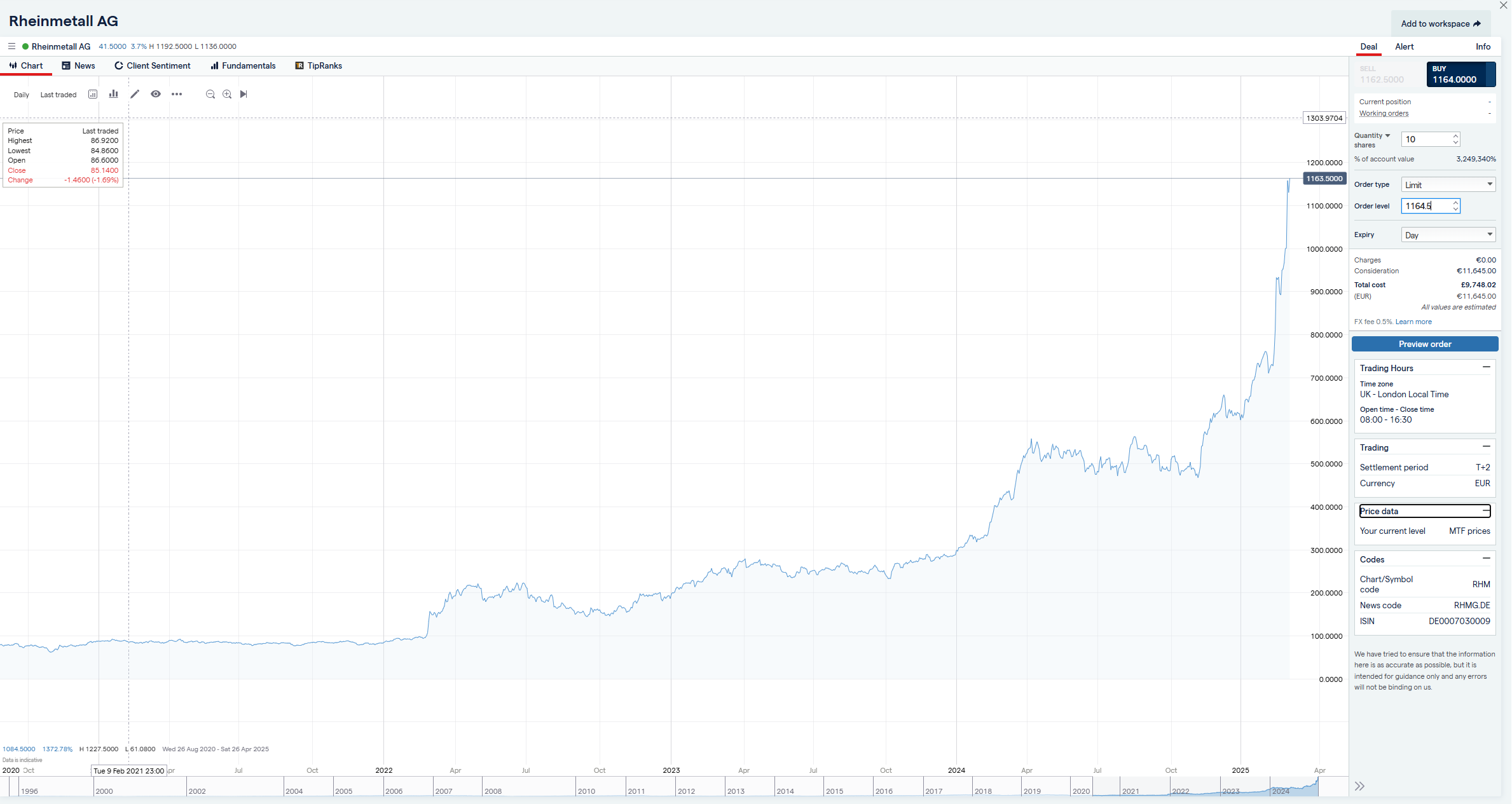1512x804 pixels.
Task: Open the Order type Limit dropdown
Action: 1448,184
